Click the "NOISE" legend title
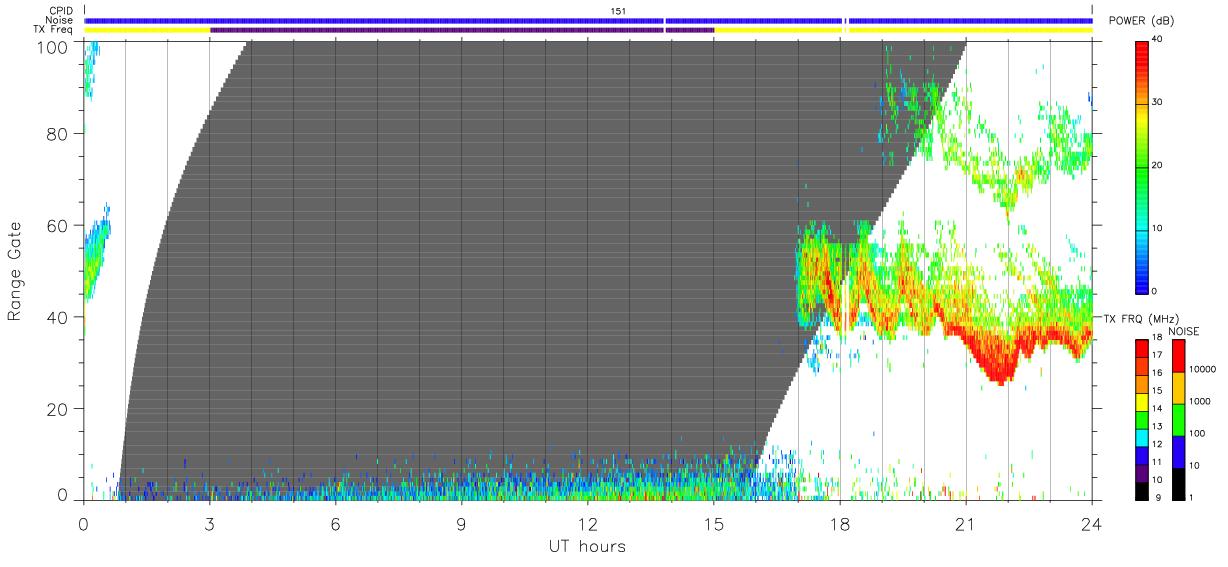1228x567 pixels. [1186, 330]
